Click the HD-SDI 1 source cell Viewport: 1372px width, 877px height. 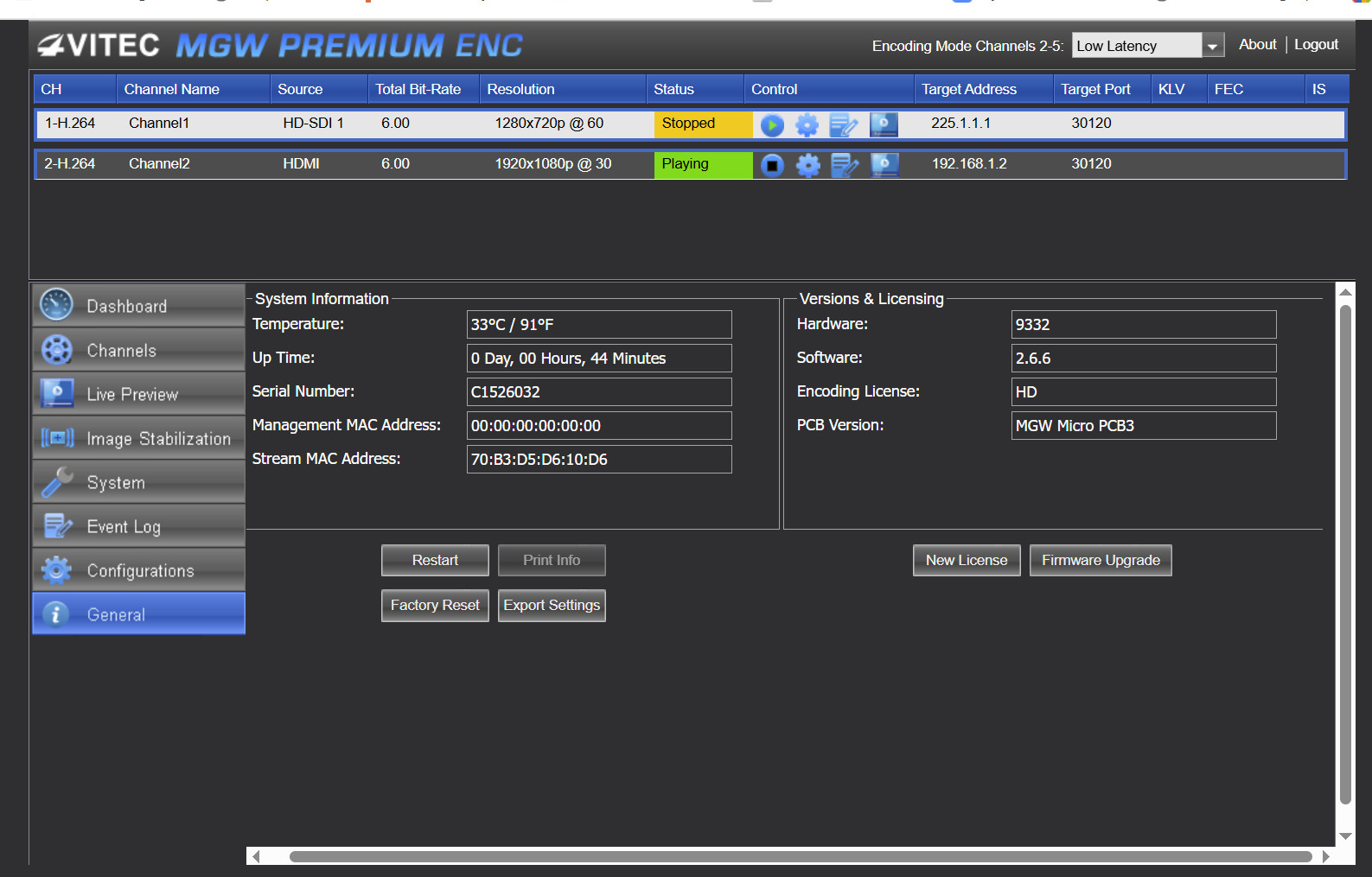pos(313,124)
